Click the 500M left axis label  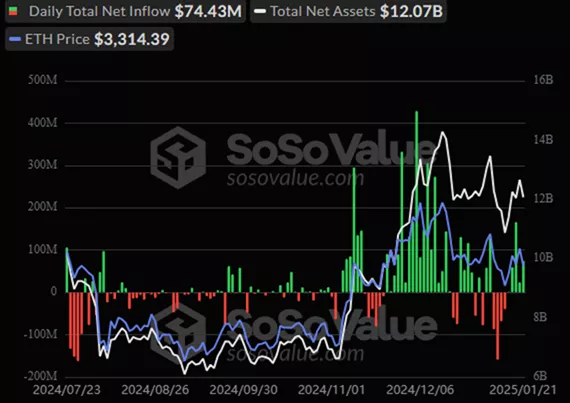click(x=43, y=80)
